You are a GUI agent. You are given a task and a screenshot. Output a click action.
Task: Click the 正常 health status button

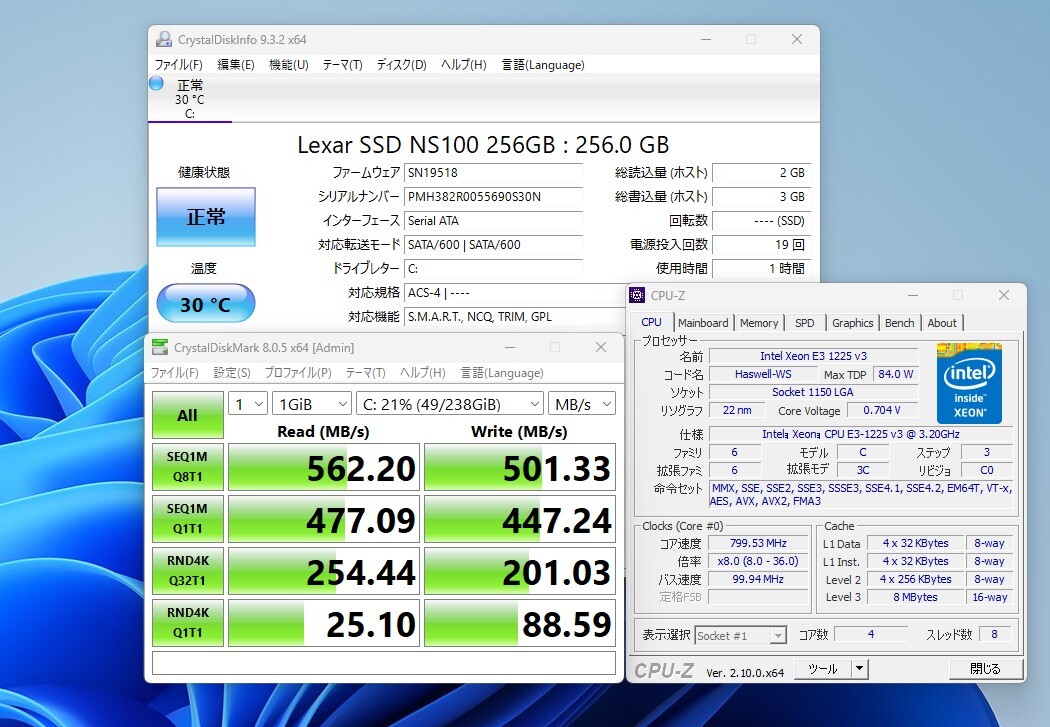coord(206,217)
